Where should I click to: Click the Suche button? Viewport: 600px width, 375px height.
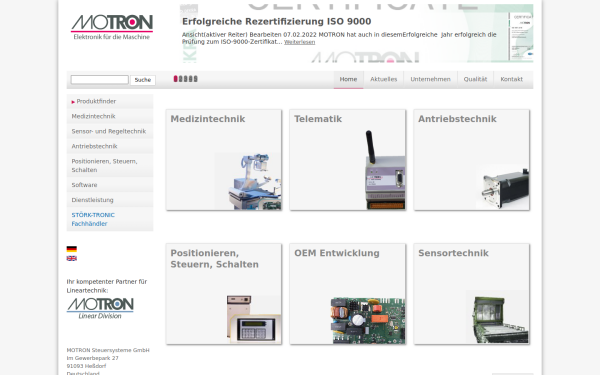[x=143, y=80]
